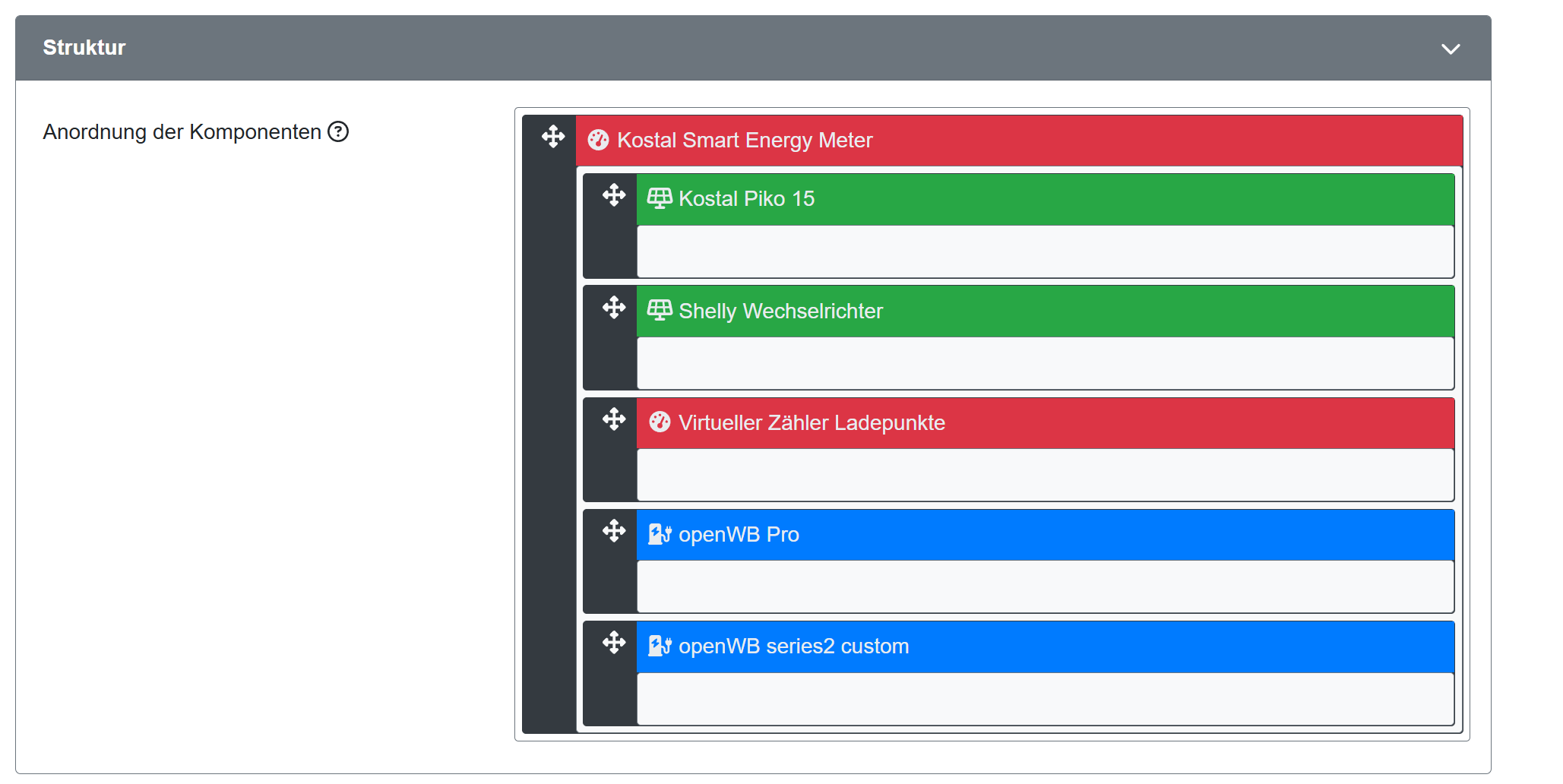Click empty drop area under openWB series2 custom
The height and width of the screenshot is (784, 1563).
pyautogui.click(x=1045, y=699)
